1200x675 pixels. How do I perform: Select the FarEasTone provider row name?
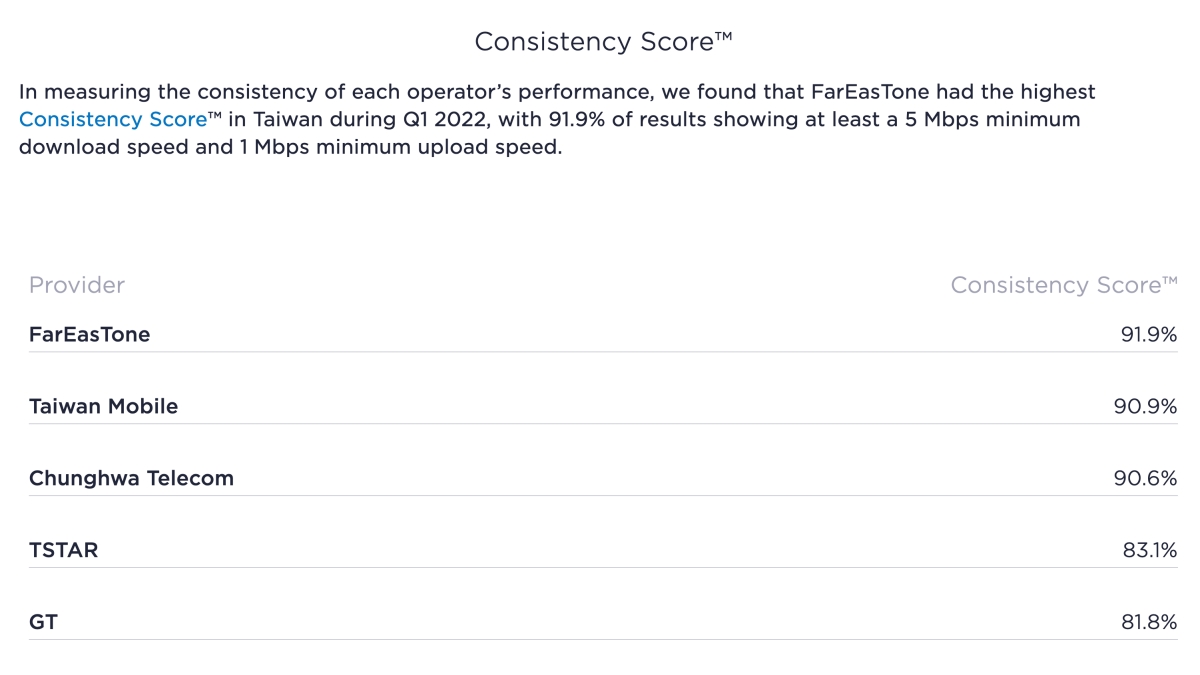pyautogui.click(x=90, y=335)
